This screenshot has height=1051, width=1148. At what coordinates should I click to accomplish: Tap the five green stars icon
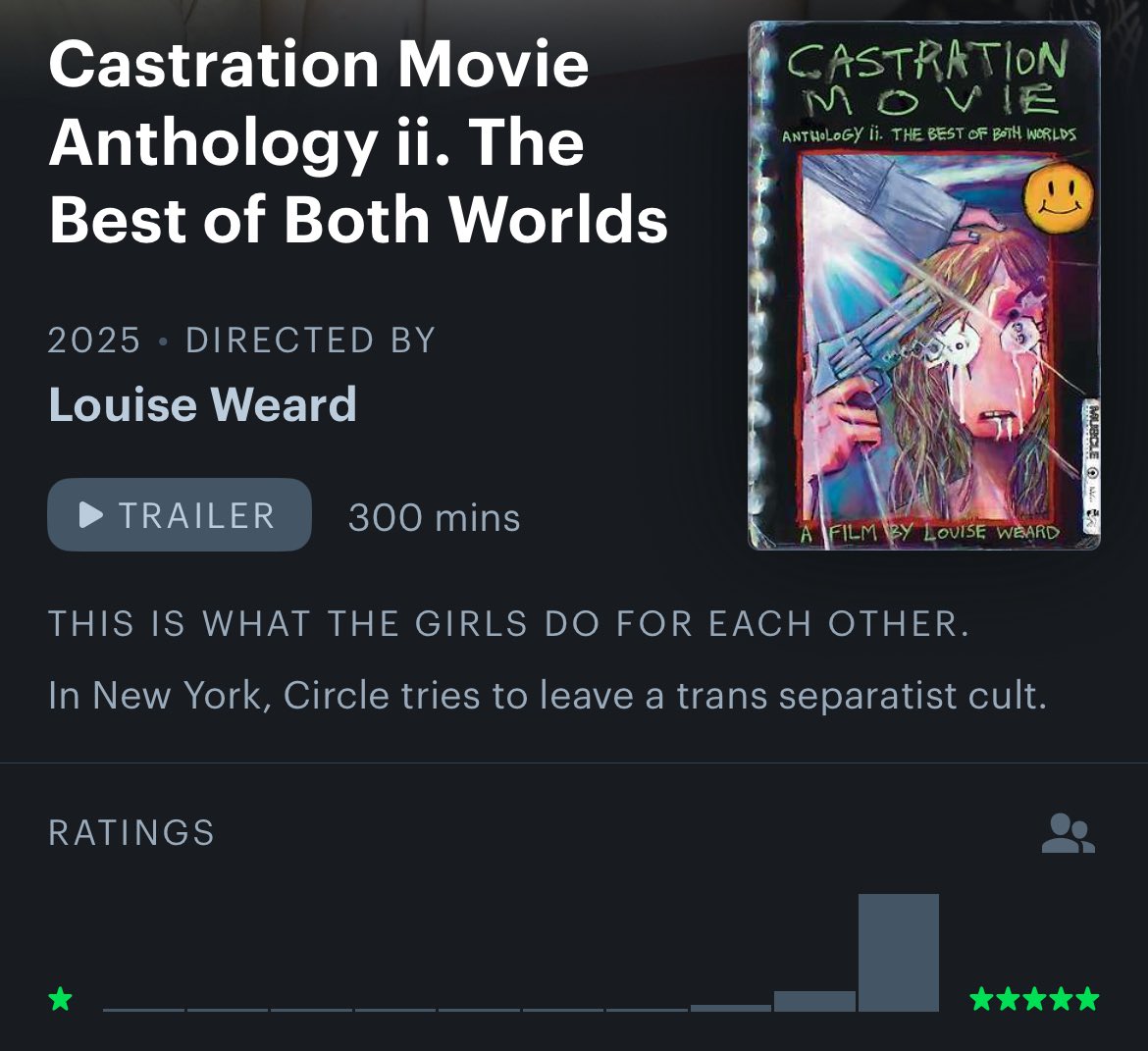[x=1034, y=998]
